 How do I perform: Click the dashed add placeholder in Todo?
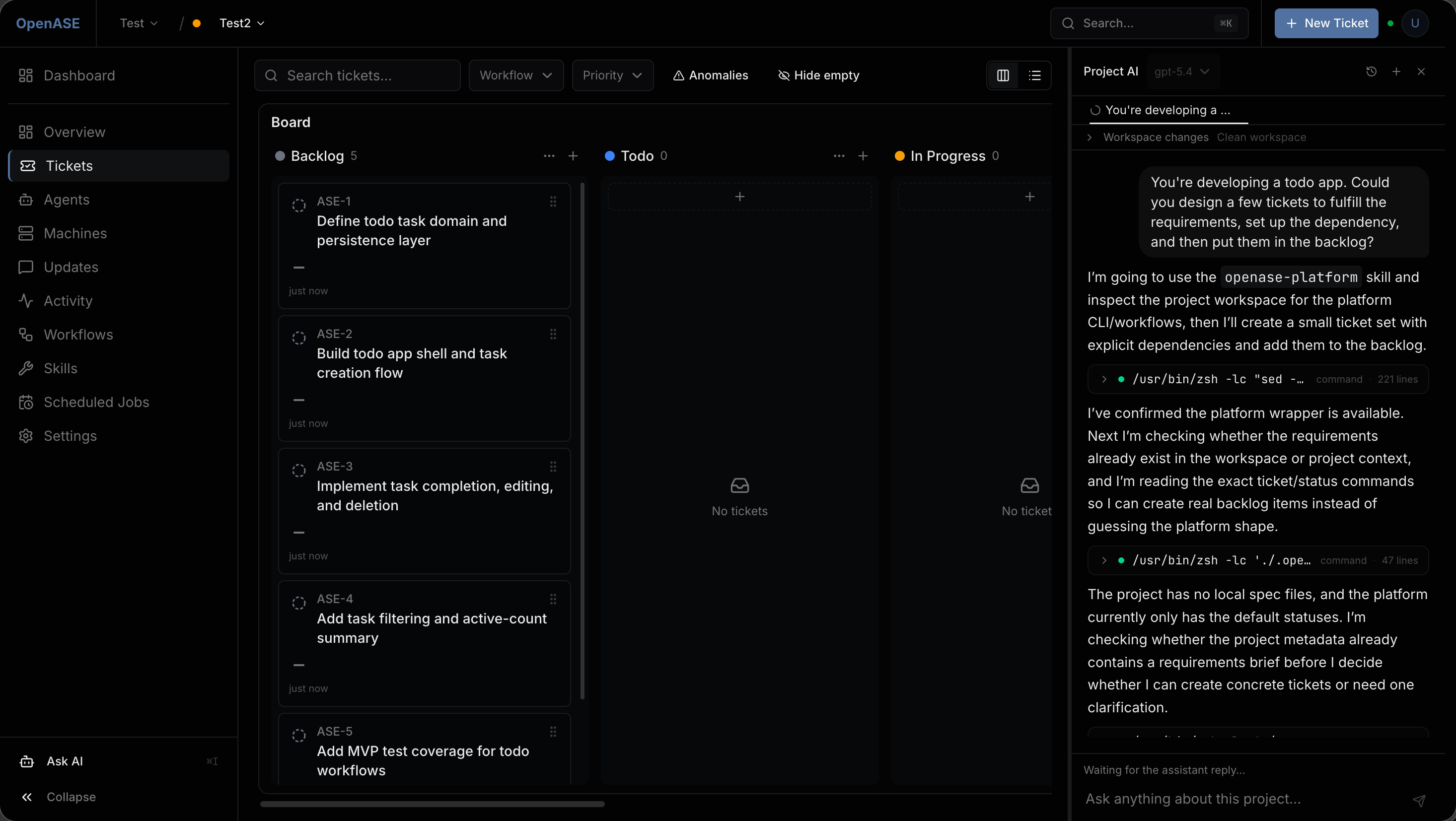click(x=739, y=196)
